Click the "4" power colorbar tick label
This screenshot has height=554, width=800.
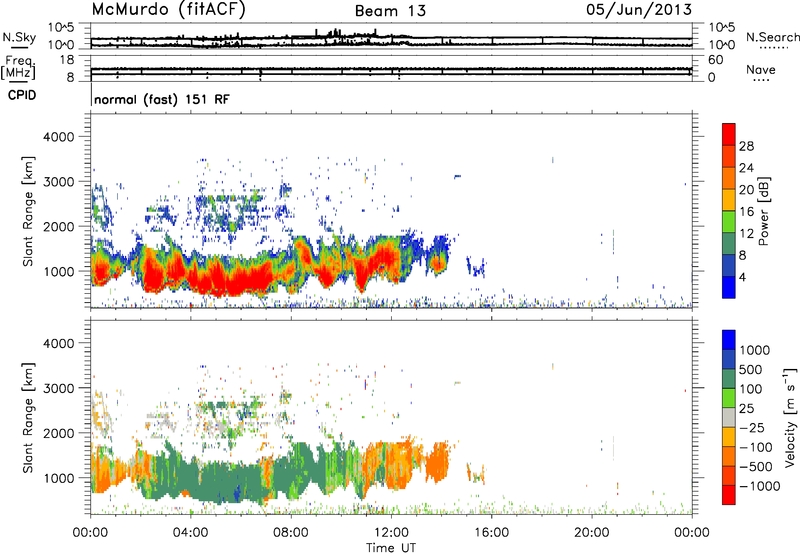(x=742, y=277)
